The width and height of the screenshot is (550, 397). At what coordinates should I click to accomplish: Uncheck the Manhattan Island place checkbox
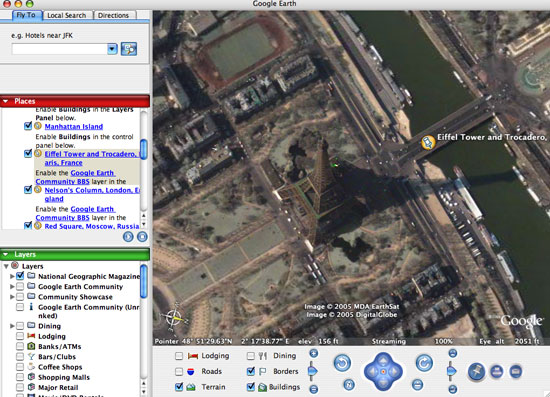tap(28, 126)
